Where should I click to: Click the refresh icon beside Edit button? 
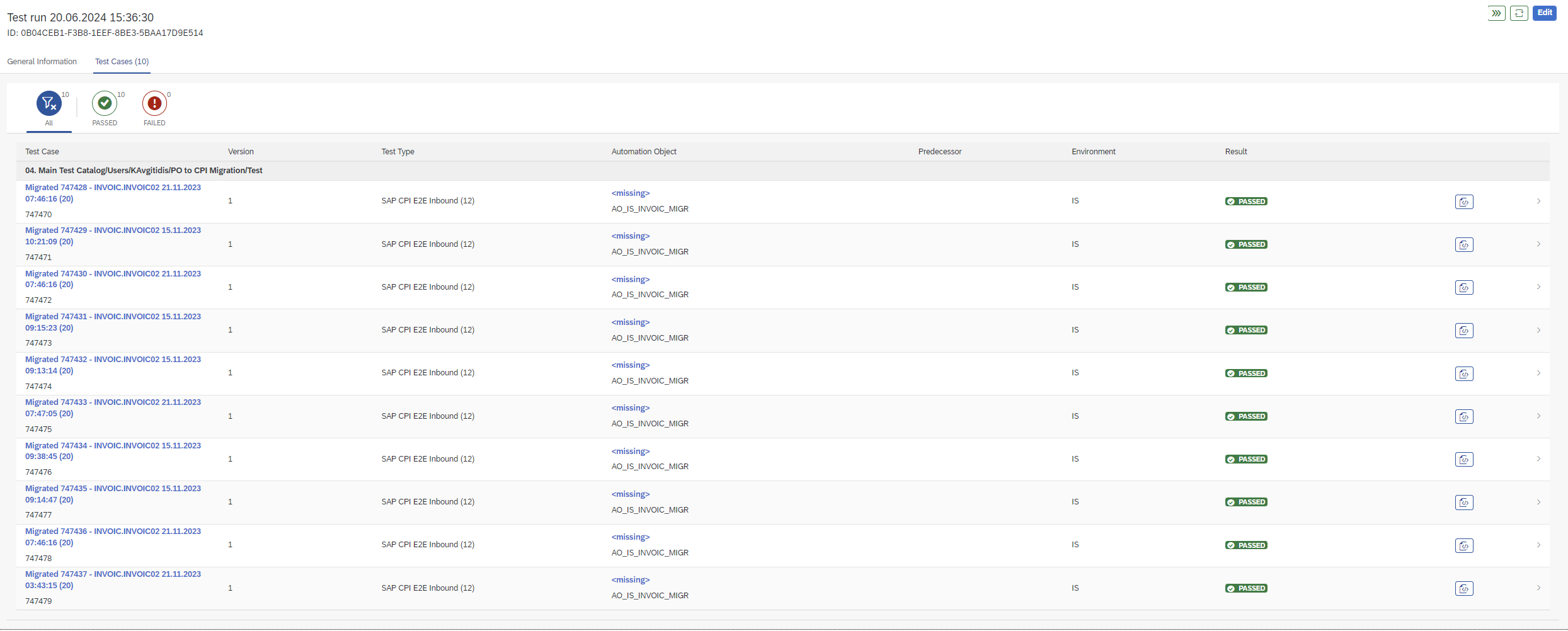coord(1519,13)
